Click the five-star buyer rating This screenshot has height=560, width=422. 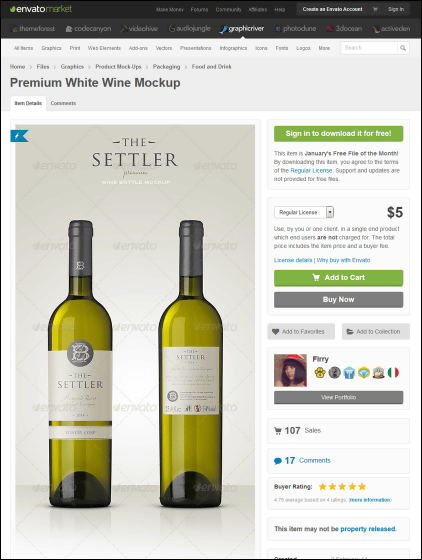click(342, 486)
